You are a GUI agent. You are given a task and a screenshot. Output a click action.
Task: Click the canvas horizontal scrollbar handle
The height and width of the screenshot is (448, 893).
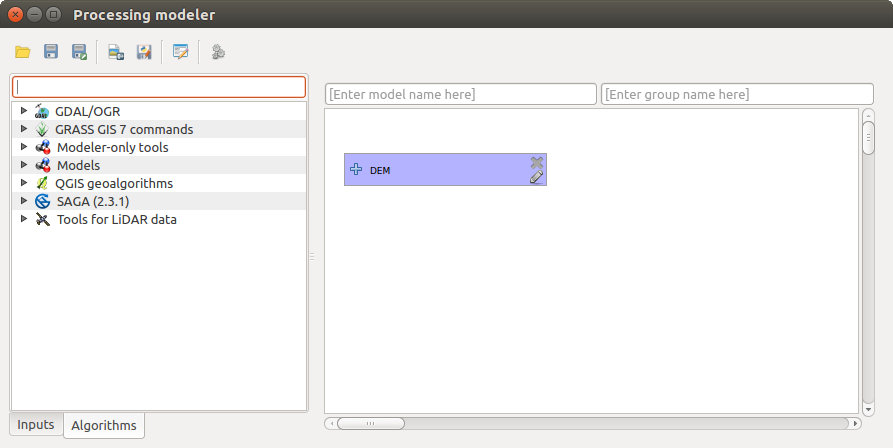pyautogui.click(x=369, y=423)
